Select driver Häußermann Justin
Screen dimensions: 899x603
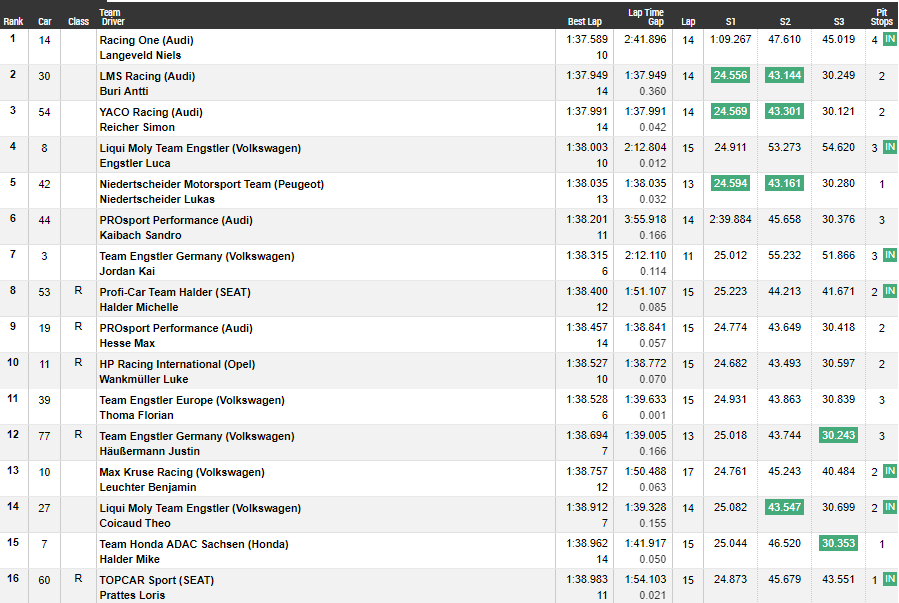(x=150, y=452)
